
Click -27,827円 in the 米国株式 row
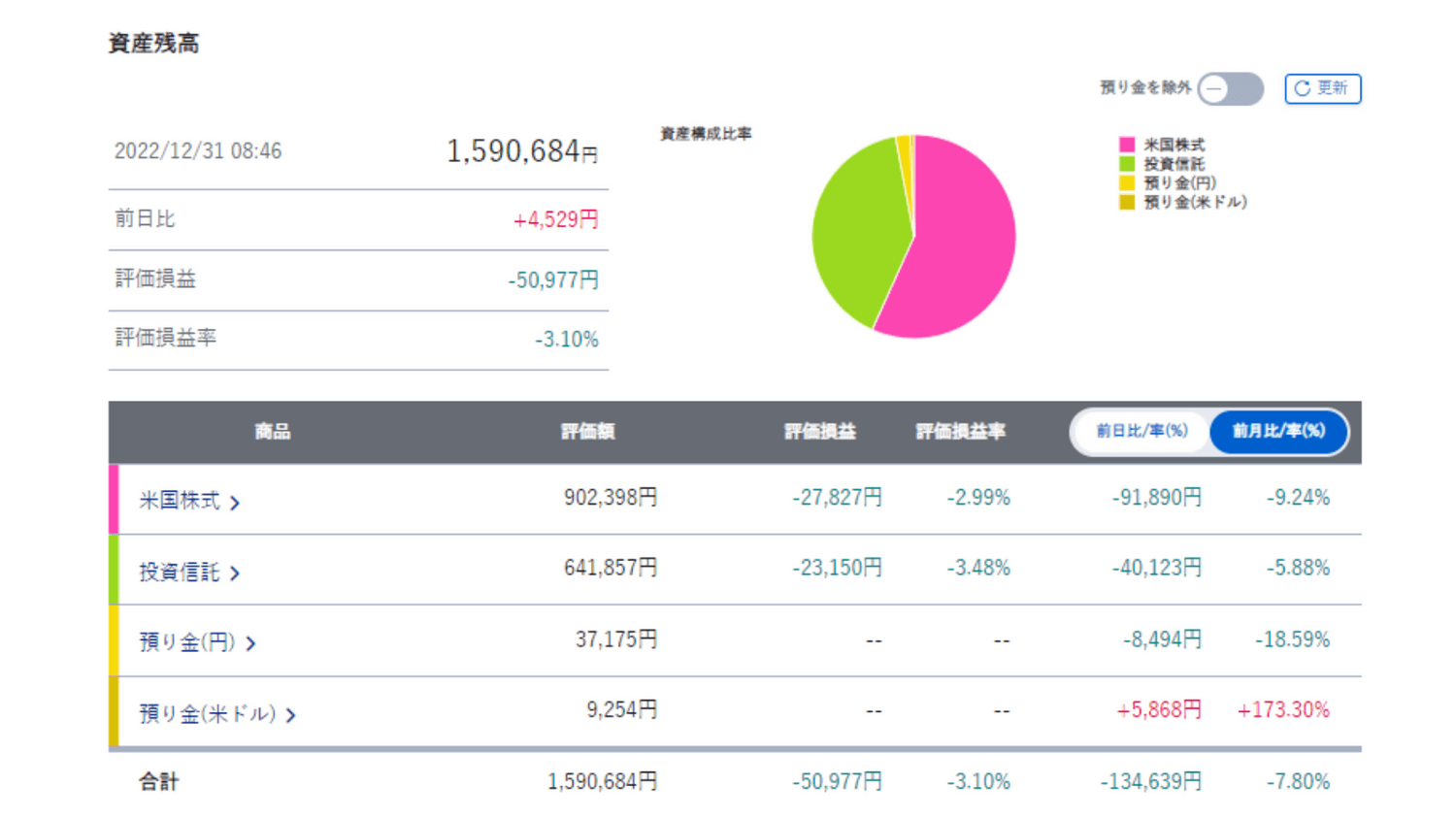pos(838,498)
